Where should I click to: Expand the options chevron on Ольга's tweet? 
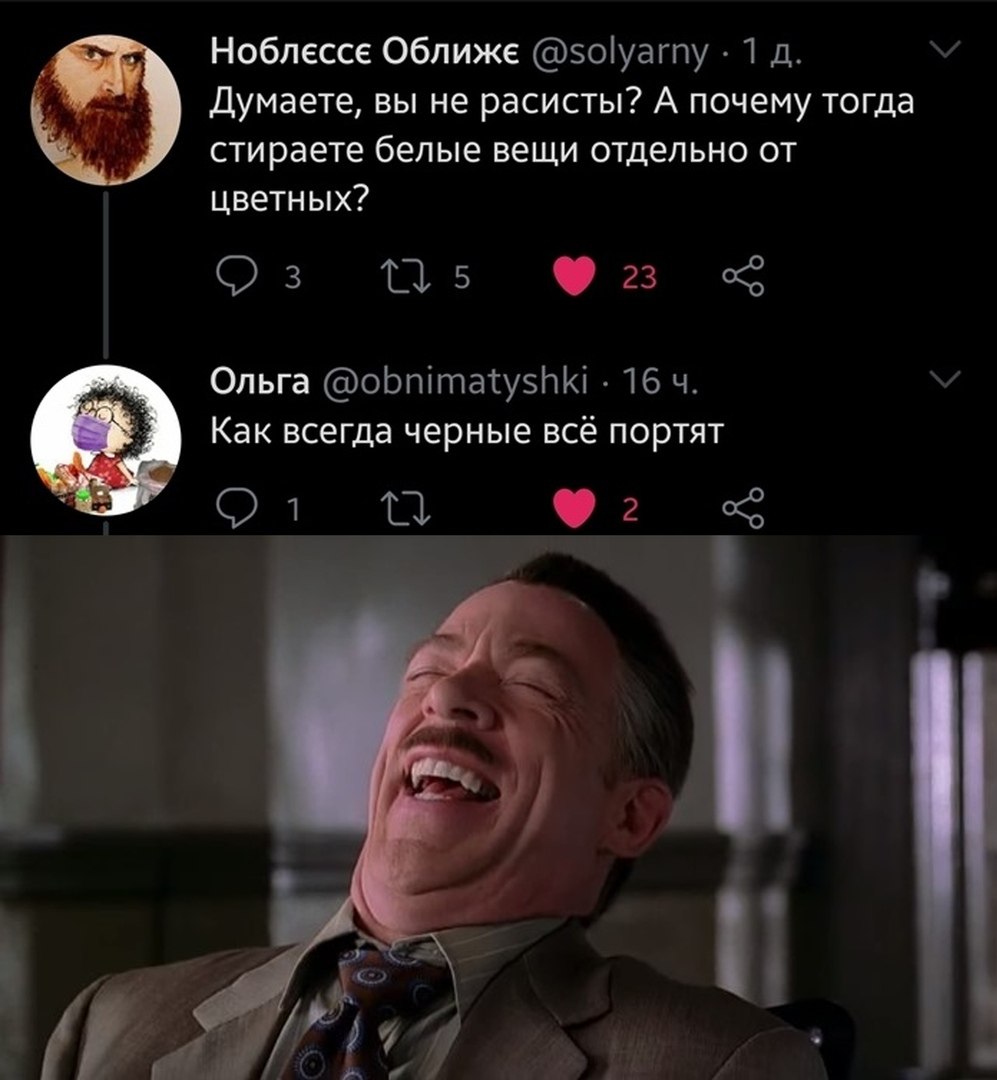click(945, 378)
